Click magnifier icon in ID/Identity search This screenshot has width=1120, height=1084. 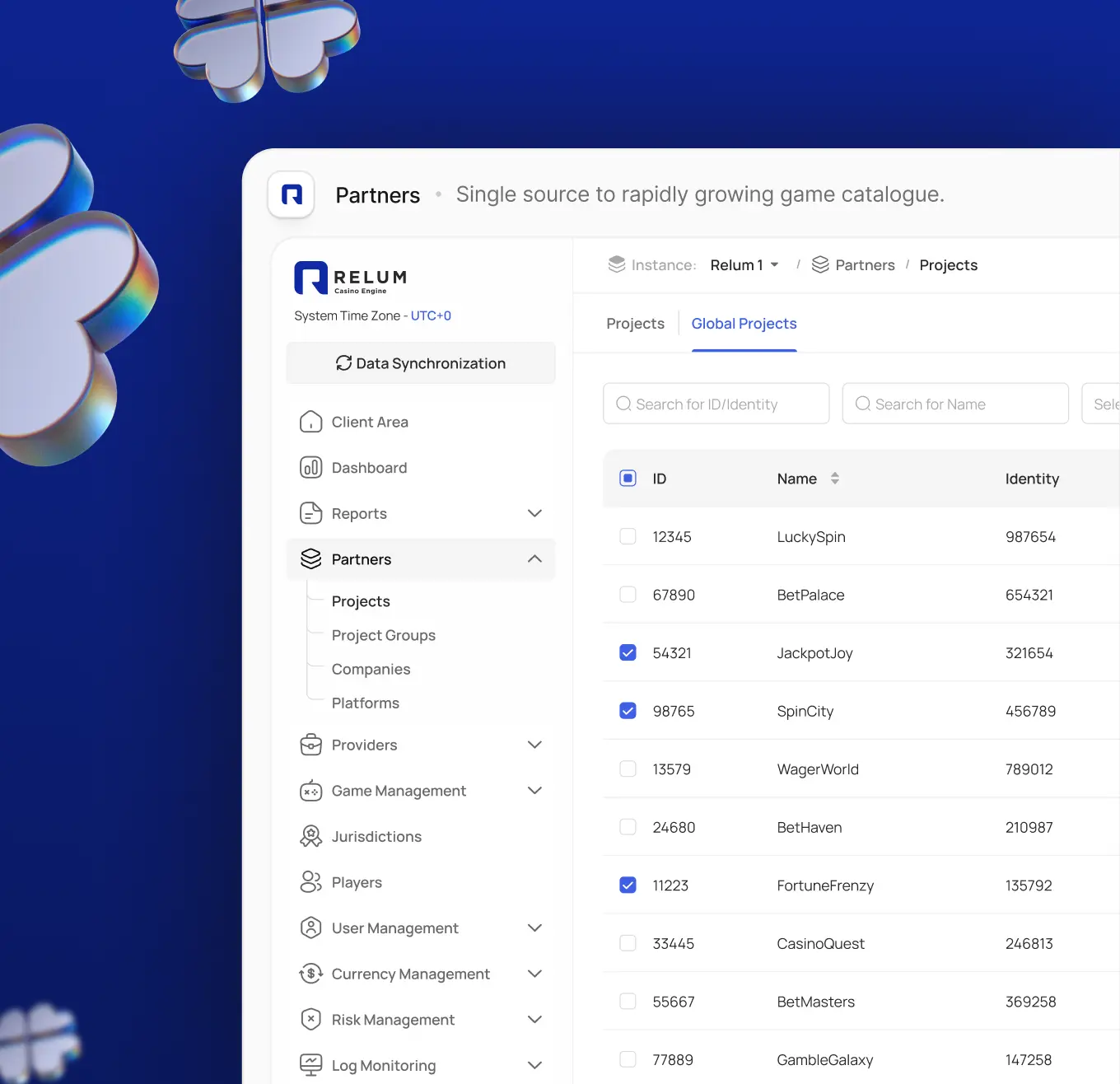[623, 404]
